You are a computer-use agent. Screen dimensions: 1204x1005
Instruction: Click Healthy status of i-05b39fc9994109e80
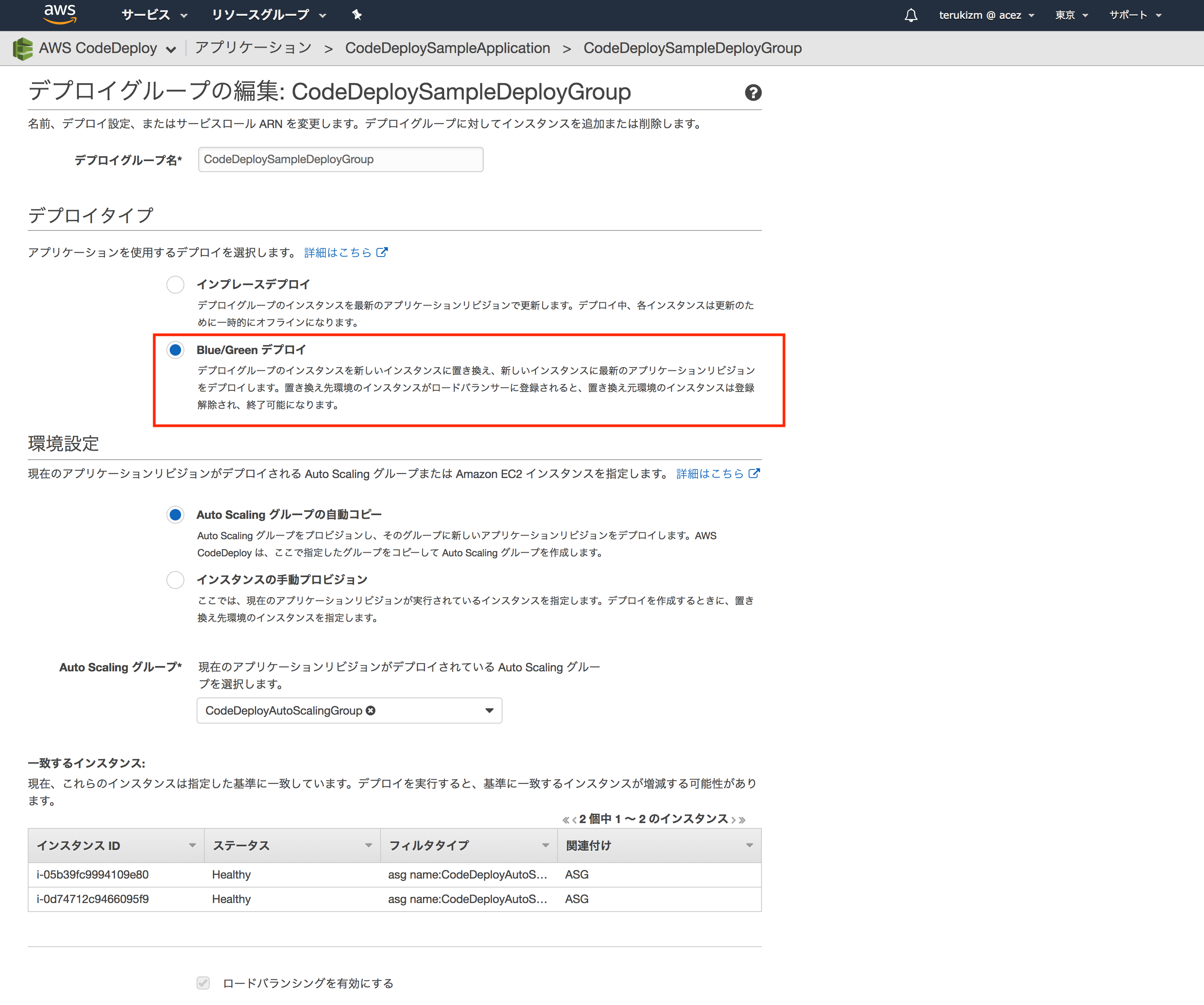click(x=232, y=875)
